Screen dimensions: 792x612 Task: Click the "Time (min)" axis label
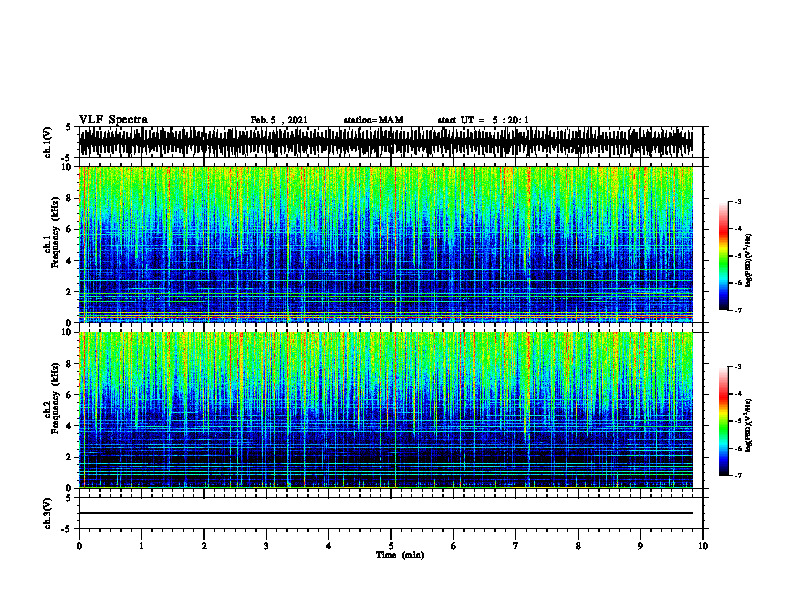pyautogui.click(x=400, y=555)
